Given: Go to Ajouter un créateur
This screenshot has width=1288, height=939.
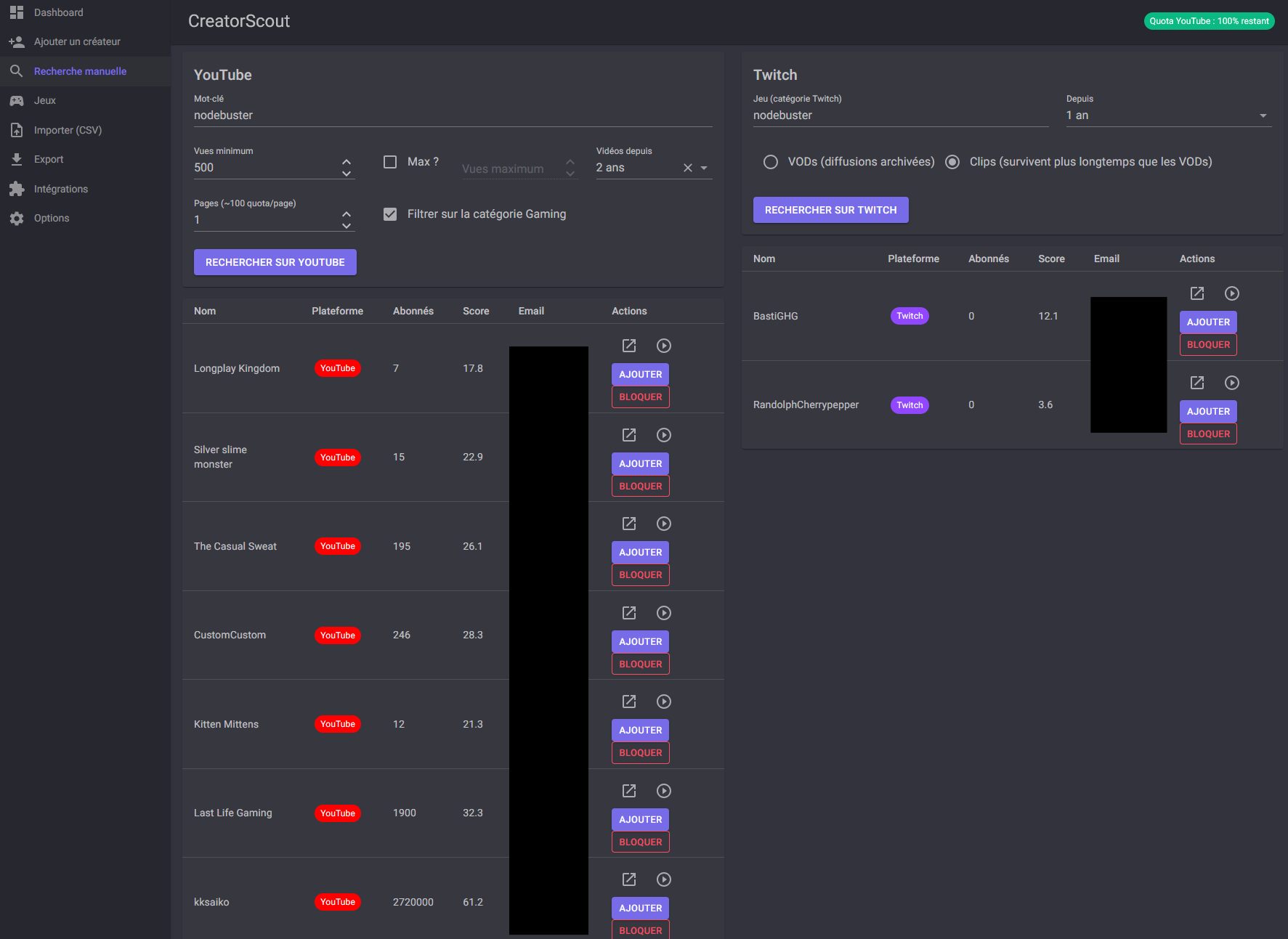Looking at the screenshot, I should click(86, 41).
